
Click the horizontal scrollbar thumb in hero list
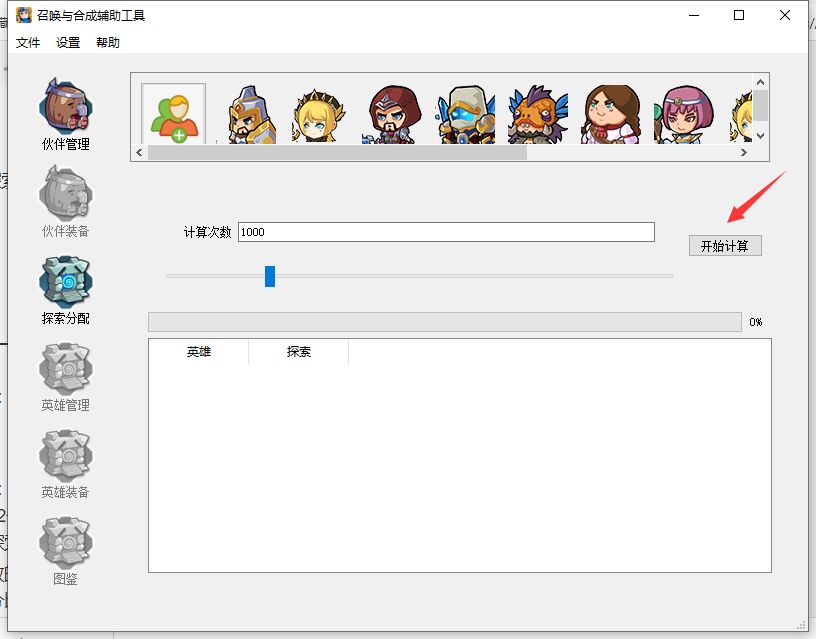[337, 152]
